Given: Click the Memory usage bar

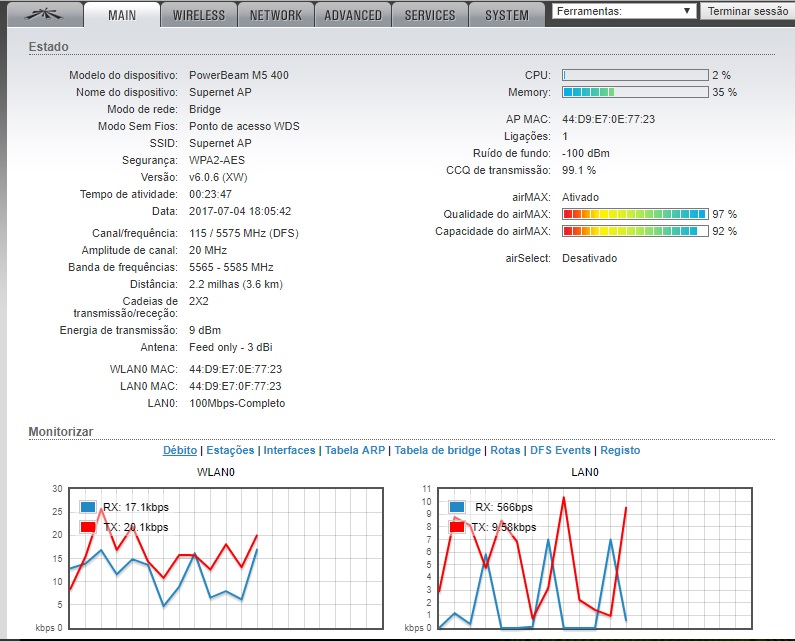Looking at the screenshot, I should click(635, 92).
